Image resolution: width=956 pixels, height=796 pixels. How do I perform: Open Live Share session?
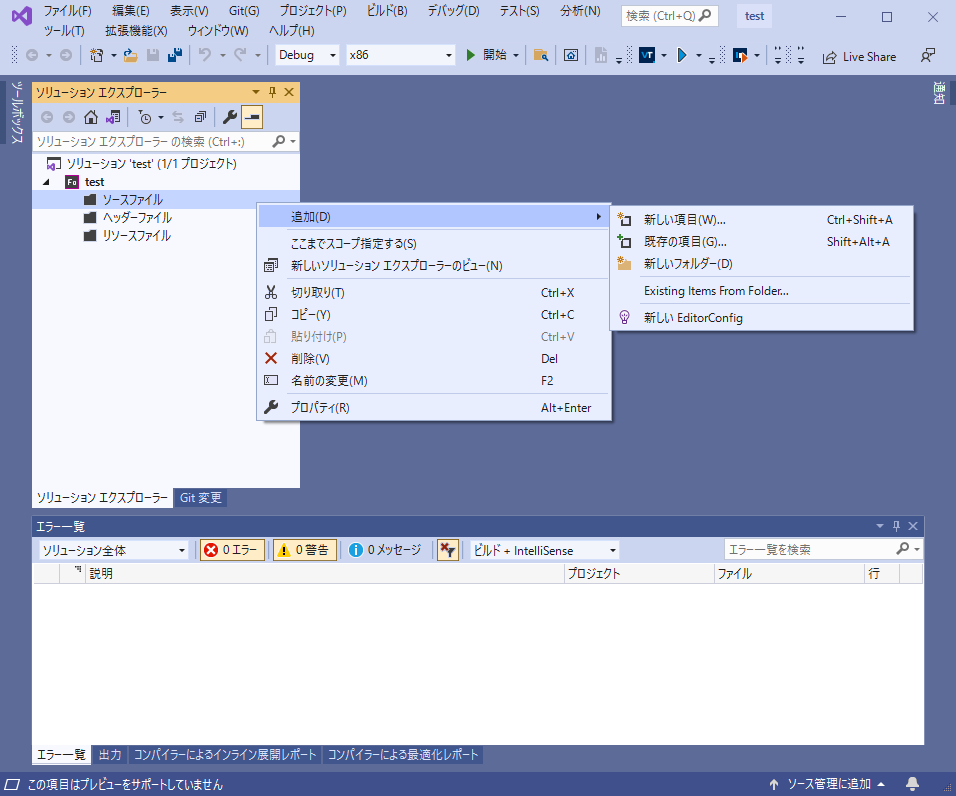click(859, 57)
